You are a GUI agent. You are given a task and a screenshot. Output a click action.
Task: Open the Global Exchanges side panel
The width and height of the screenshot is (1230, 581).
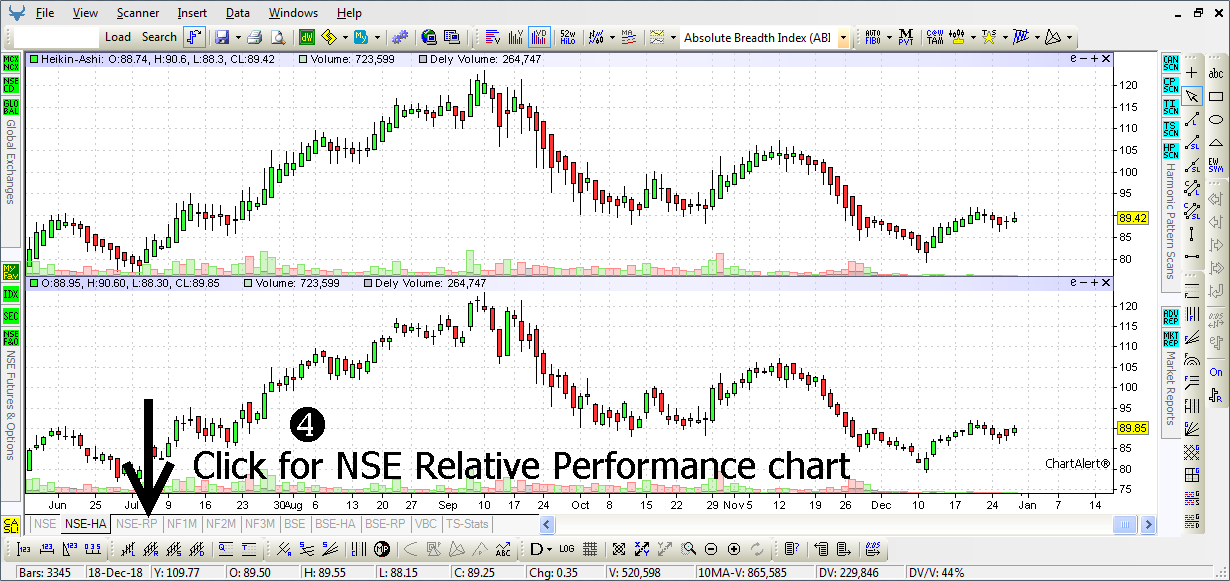click(x=11, y=163)
